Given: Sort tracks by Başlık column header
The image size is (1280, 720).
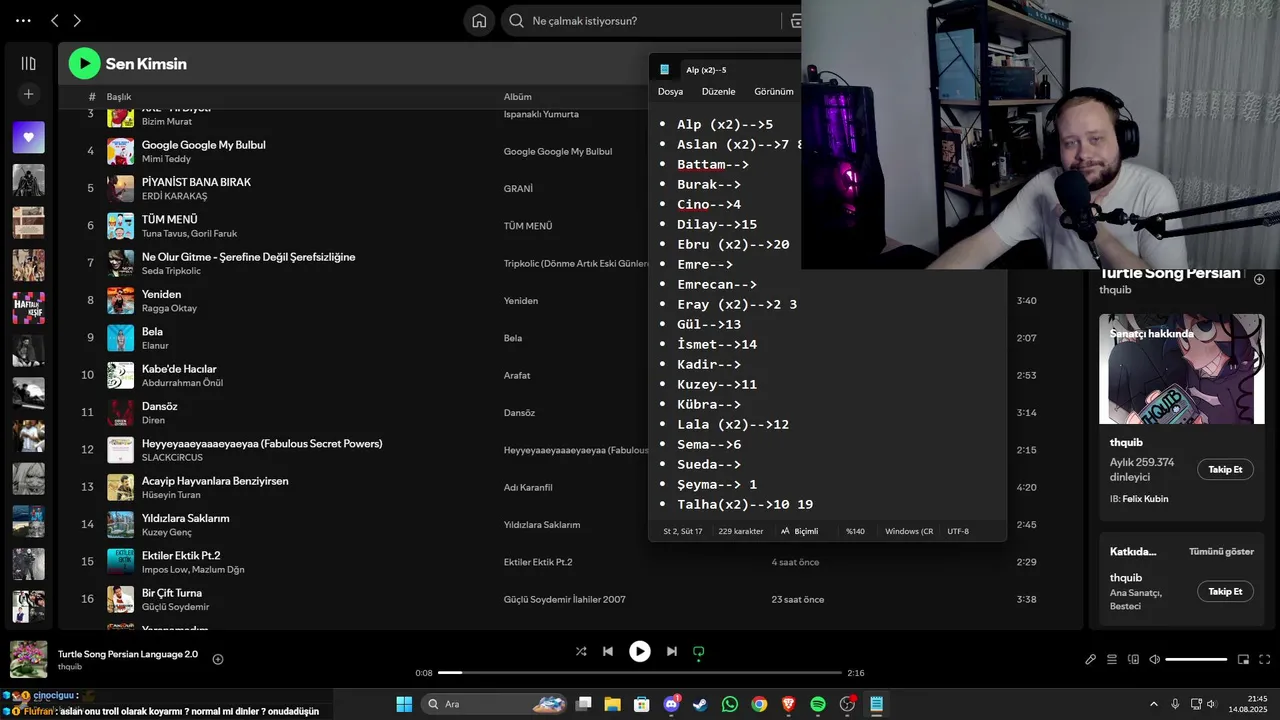Looking at the screenshot, I should [119, 97].
